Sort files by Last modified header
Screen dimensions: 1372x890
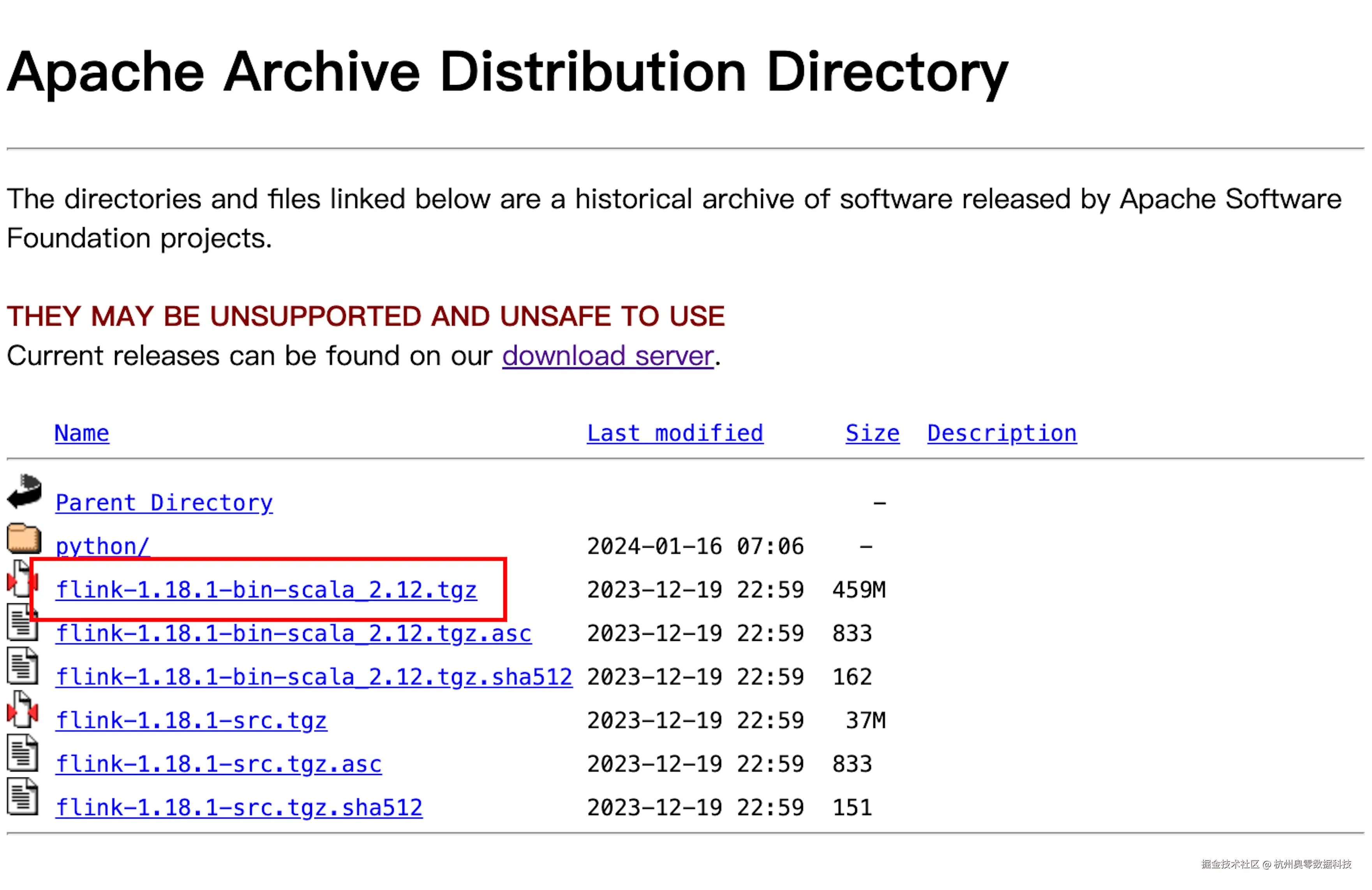(674, 433)
